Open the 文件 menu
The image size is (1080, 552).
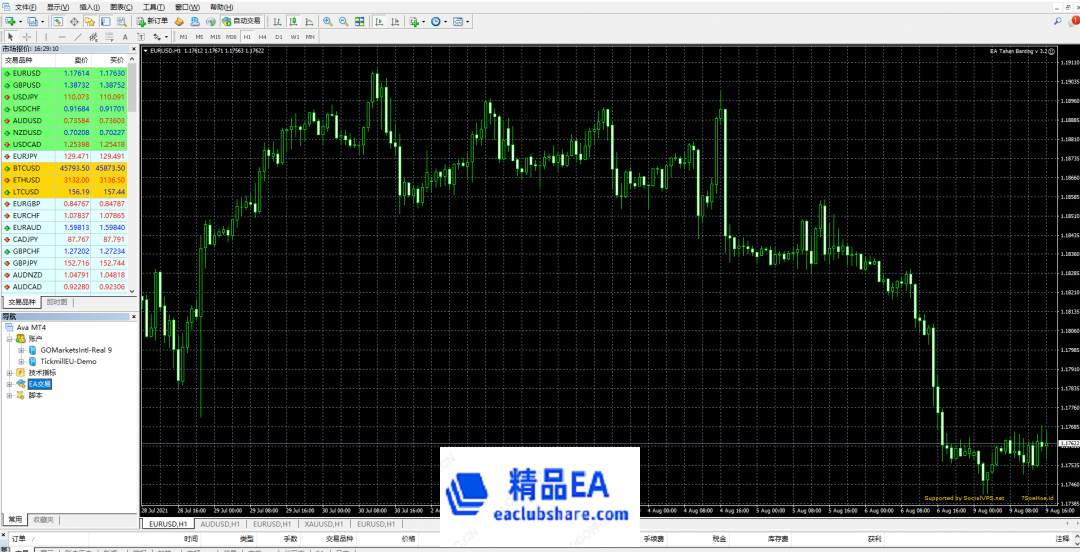click(25, 7)
